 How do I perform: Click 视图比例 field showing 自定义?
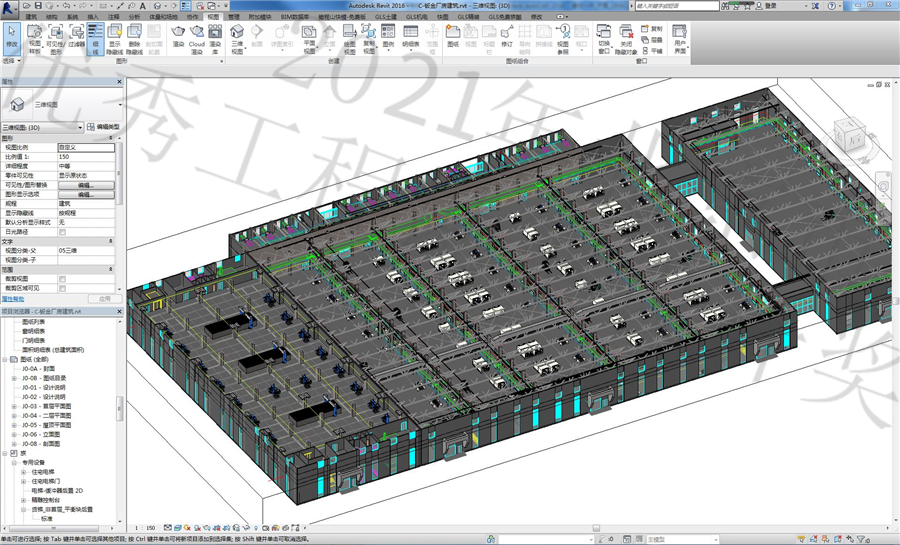pyautogui.click(x=86, y=147)
